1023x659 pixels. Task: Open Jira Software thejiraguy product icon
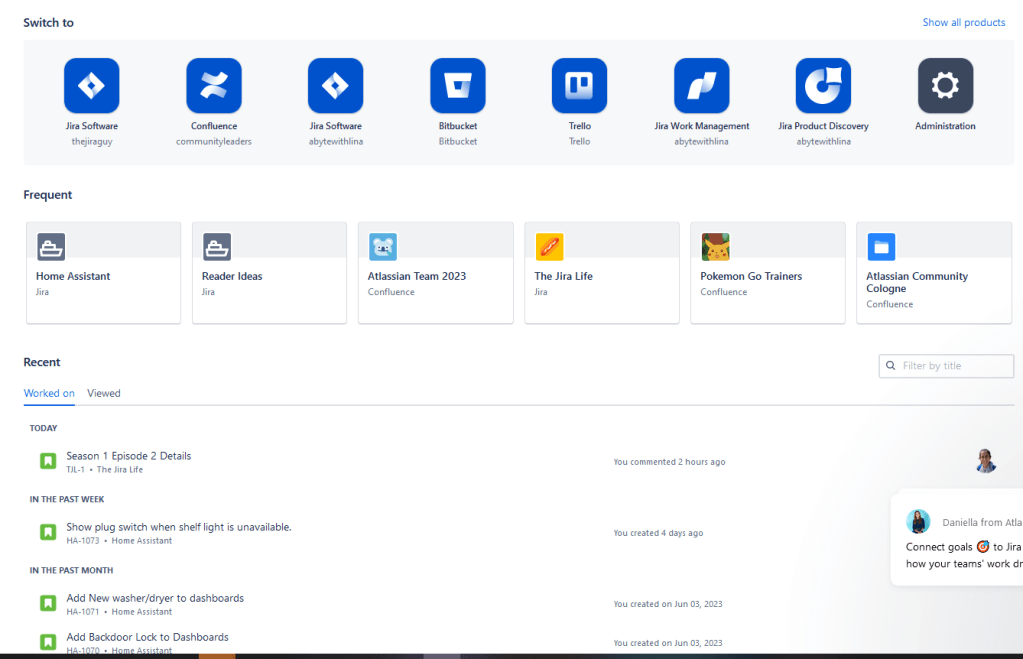click(91, 86)
